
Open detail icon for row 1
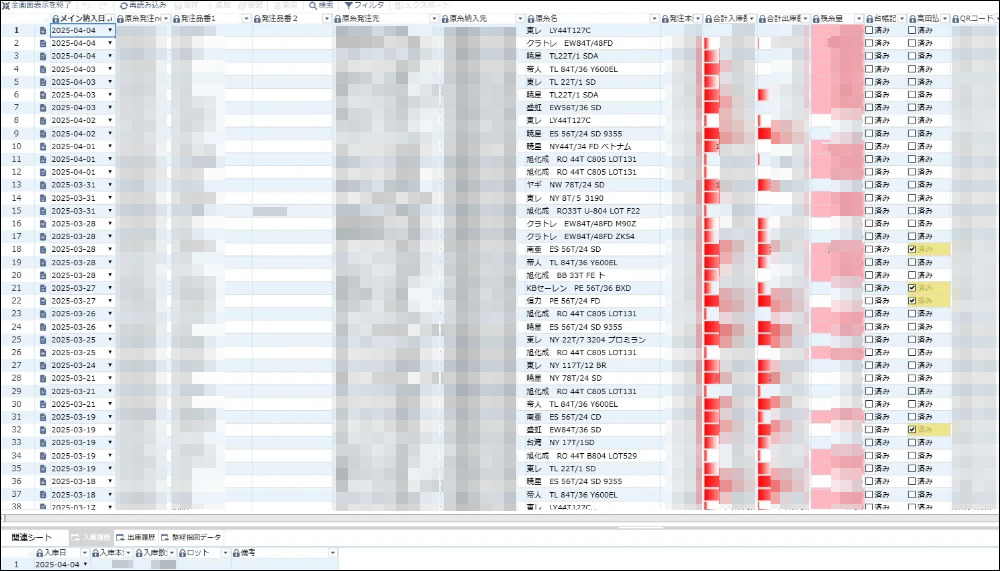tap(43, 30)
